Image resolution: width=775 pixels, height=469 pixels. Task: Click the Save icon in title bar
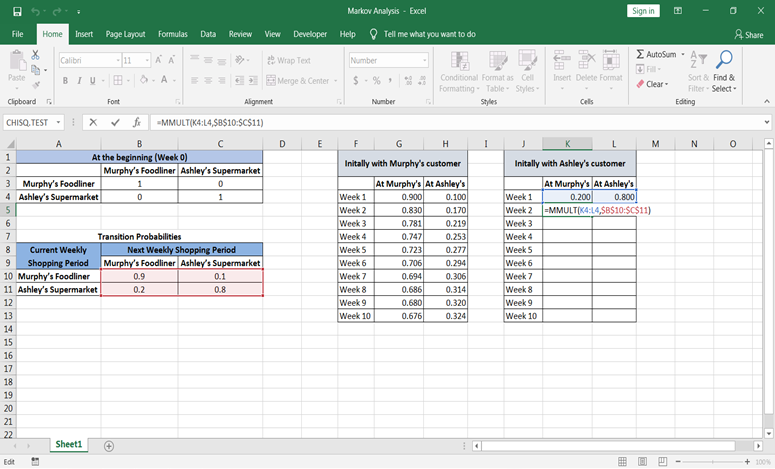click(17, 11)
